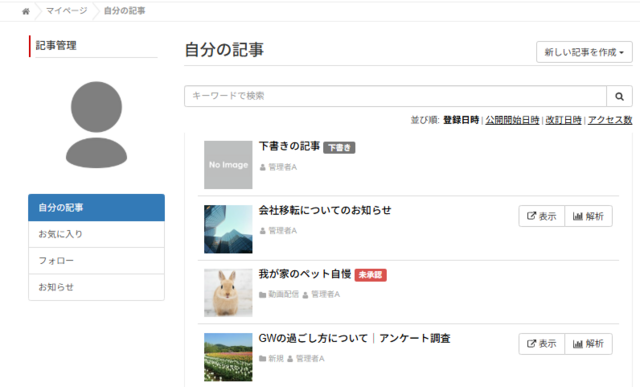Select 自分の記事 breadcrumb item

coord(124,11)
